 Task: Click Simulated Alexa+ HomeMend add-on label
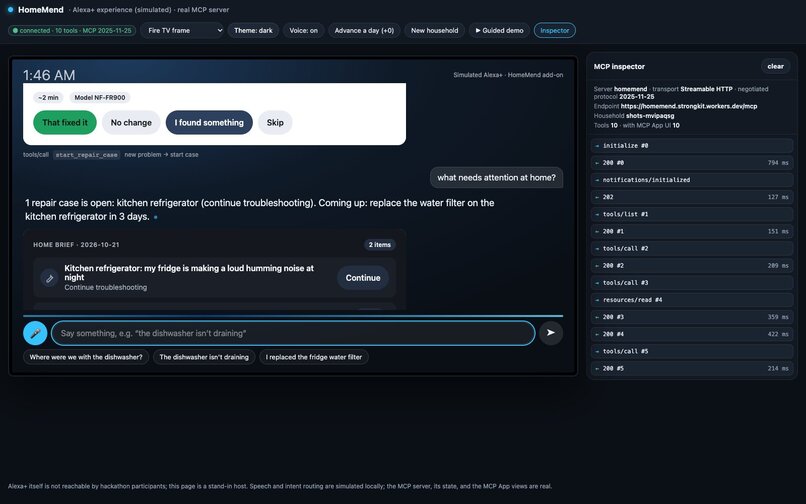coord(508,75)
